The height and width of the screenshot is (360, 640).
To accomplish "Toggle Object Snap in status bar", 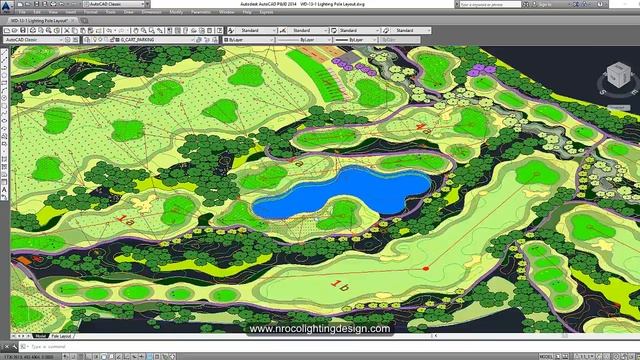I will click(103, 356).
